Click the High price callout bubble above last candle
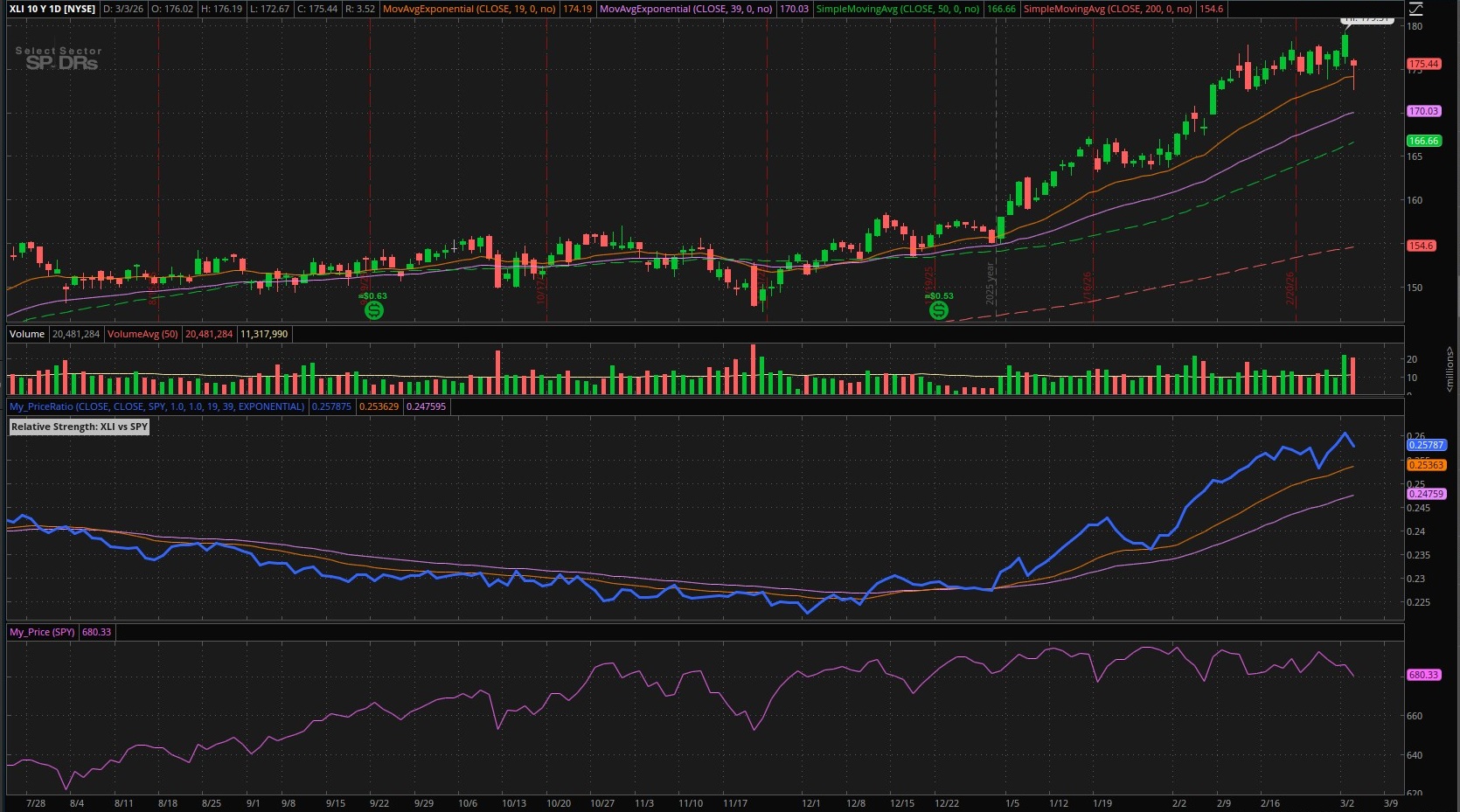This screenshot has width=1460, height=812. click(1368, 19)
